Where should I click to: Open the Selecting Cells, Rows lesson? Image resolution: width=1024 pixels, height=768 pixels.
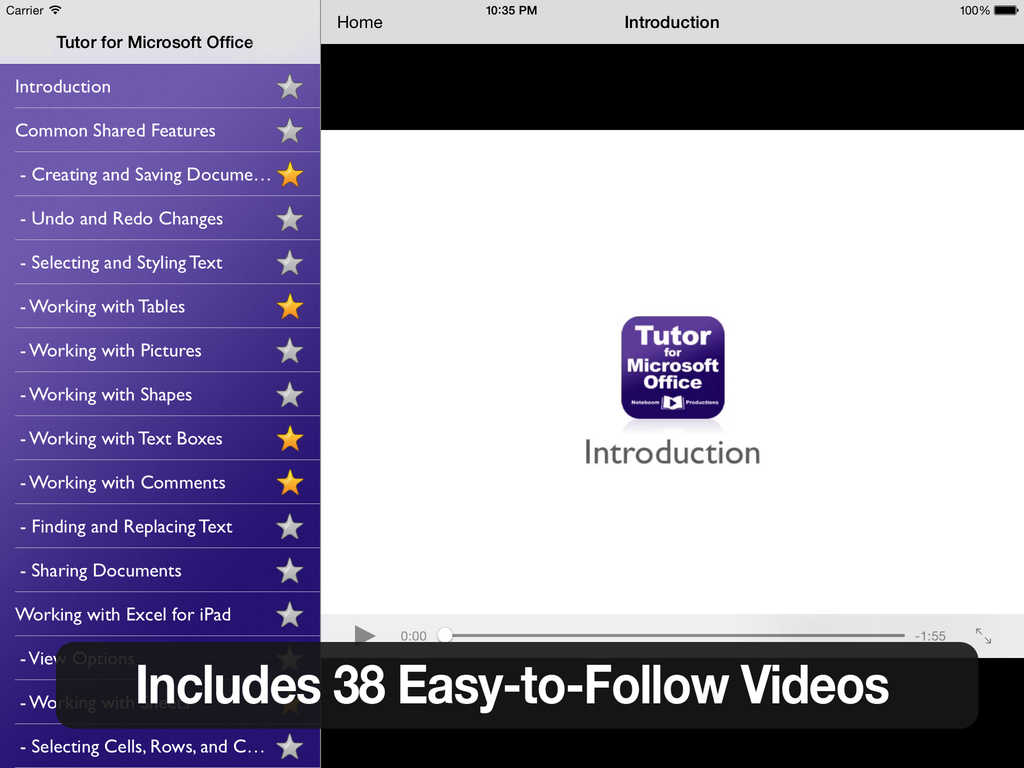pyautogui.click(x=147, y=747)
